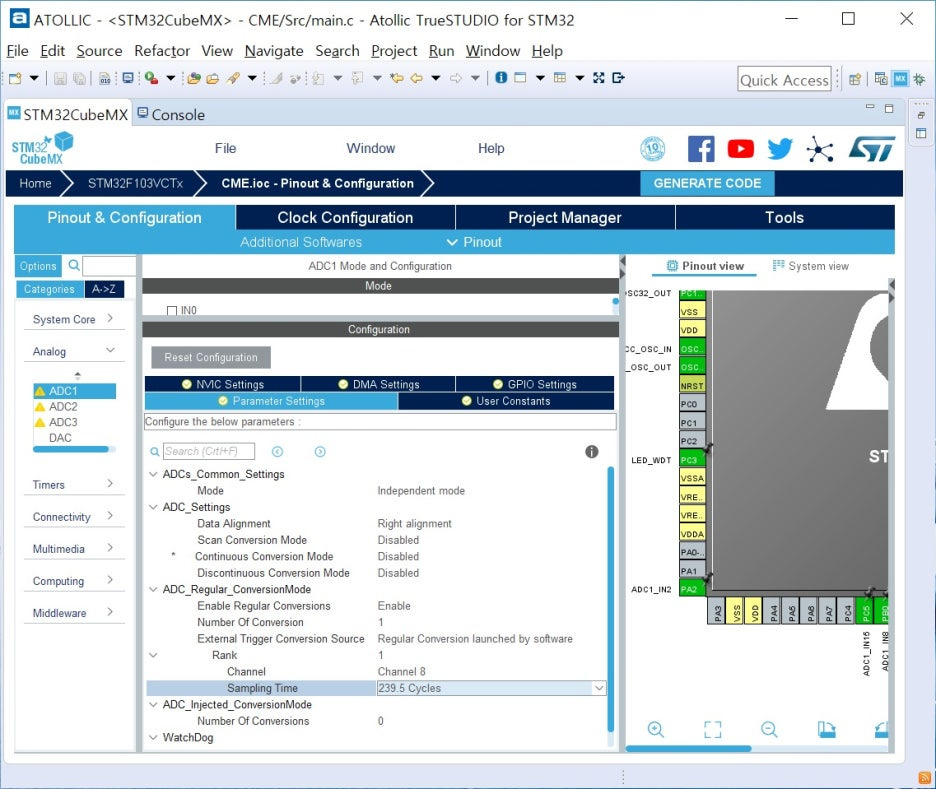Click the GENERATE CODE button
This screenshot has height=789, width=936.
click(707, 183)
